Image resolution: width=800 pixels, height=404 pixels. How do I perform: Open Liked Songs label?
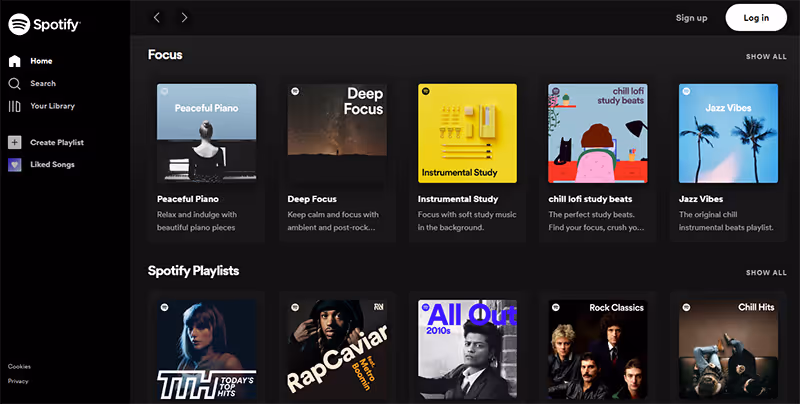coord(52,165)
